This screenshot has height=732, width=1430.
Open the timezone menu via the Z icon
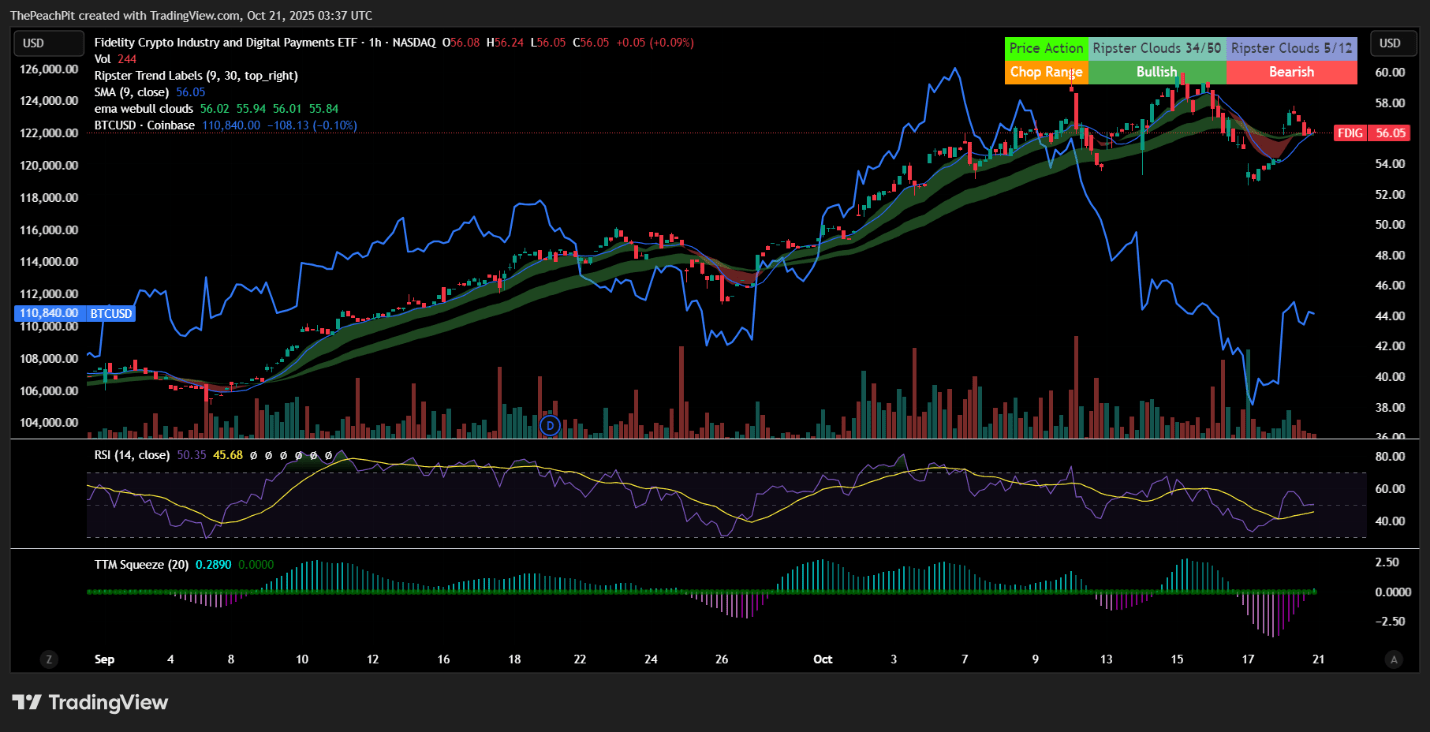[47, 659]
